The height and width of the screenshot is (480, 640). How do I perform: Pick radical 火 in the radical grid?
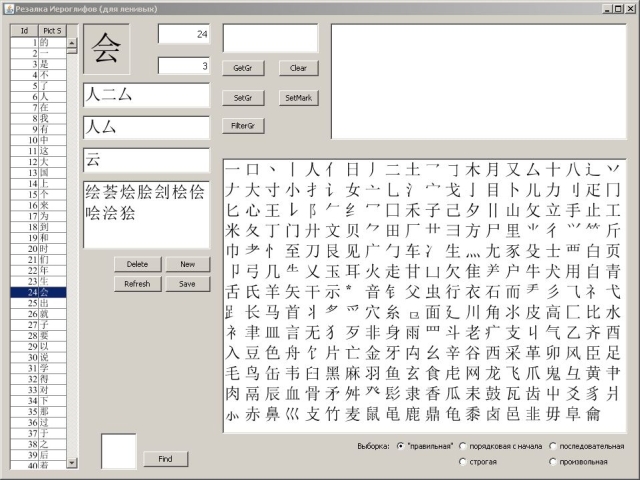pos(373,271)
